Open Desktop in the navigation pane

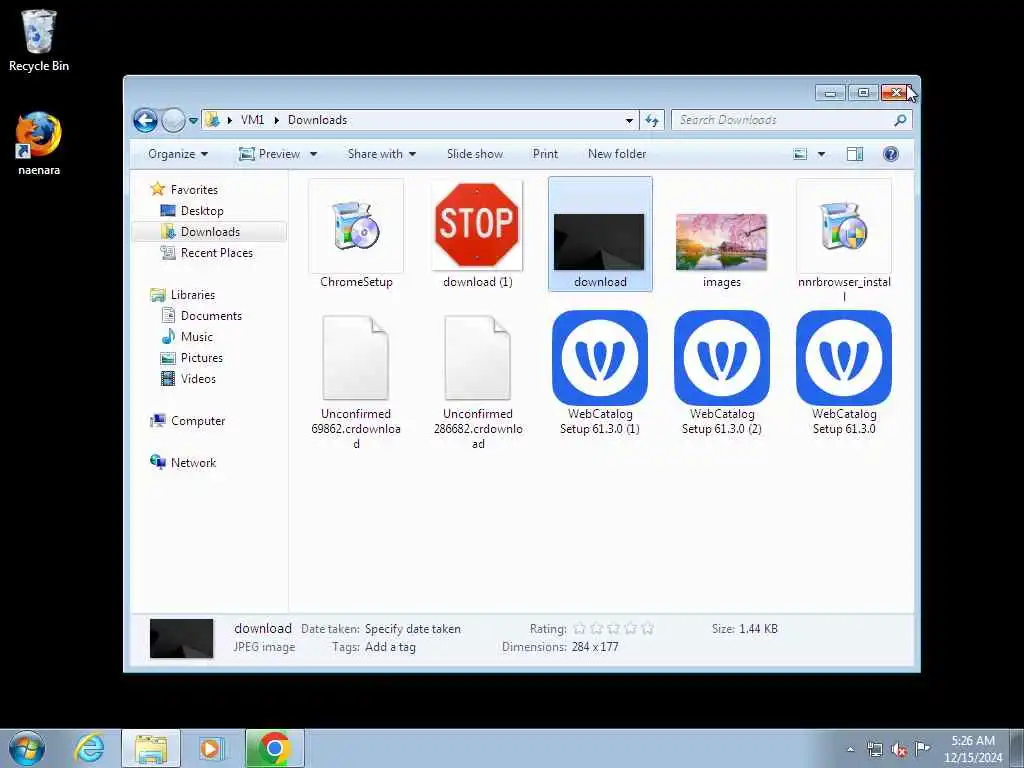pos(202,211)
